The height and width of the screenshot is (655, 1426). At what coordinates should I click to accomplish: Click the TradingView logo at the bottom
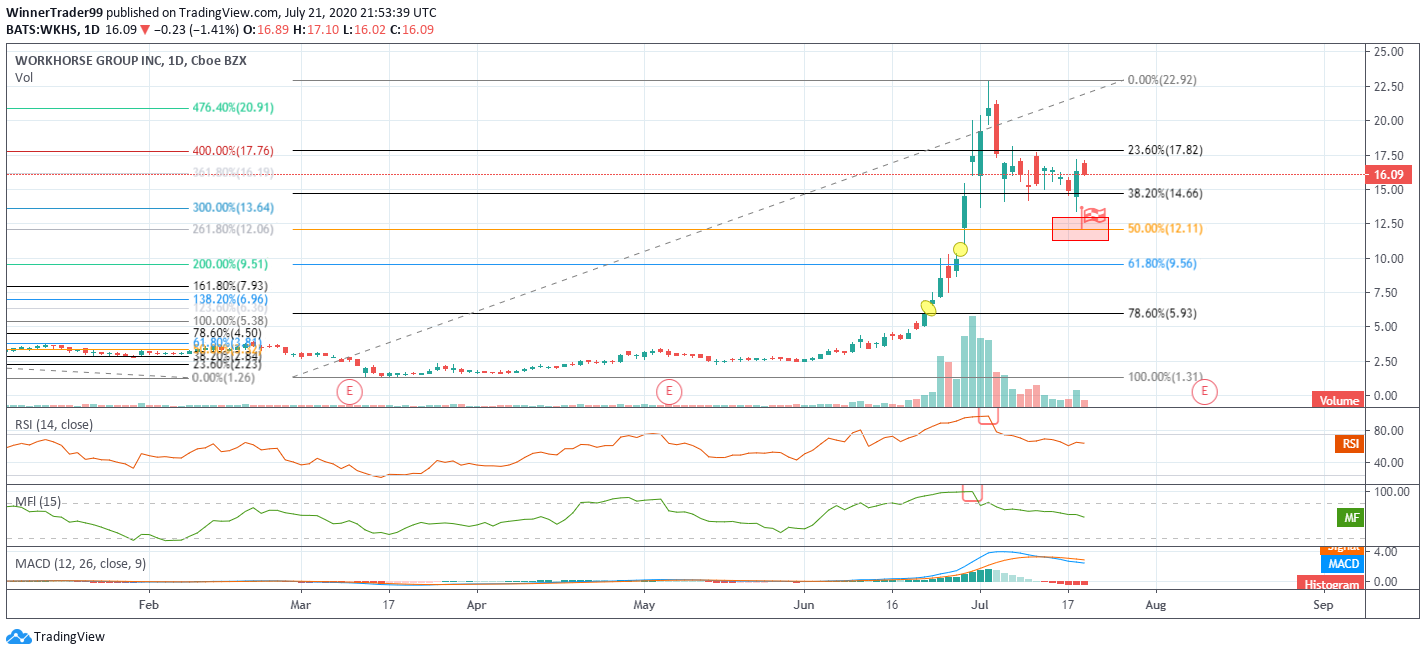(56, 637)
